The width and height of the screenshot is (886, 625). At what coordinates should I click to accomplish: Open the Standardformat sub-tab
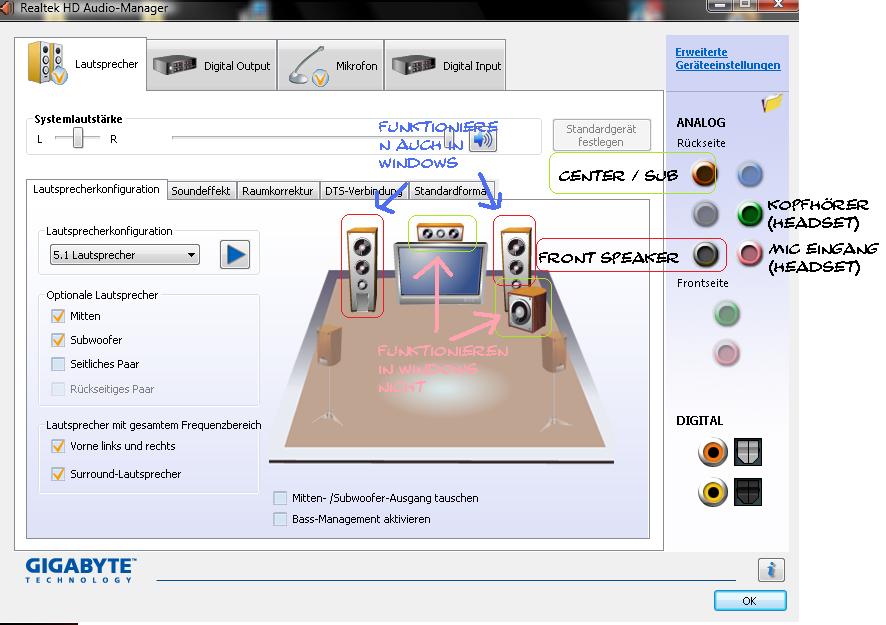point(450,191)
